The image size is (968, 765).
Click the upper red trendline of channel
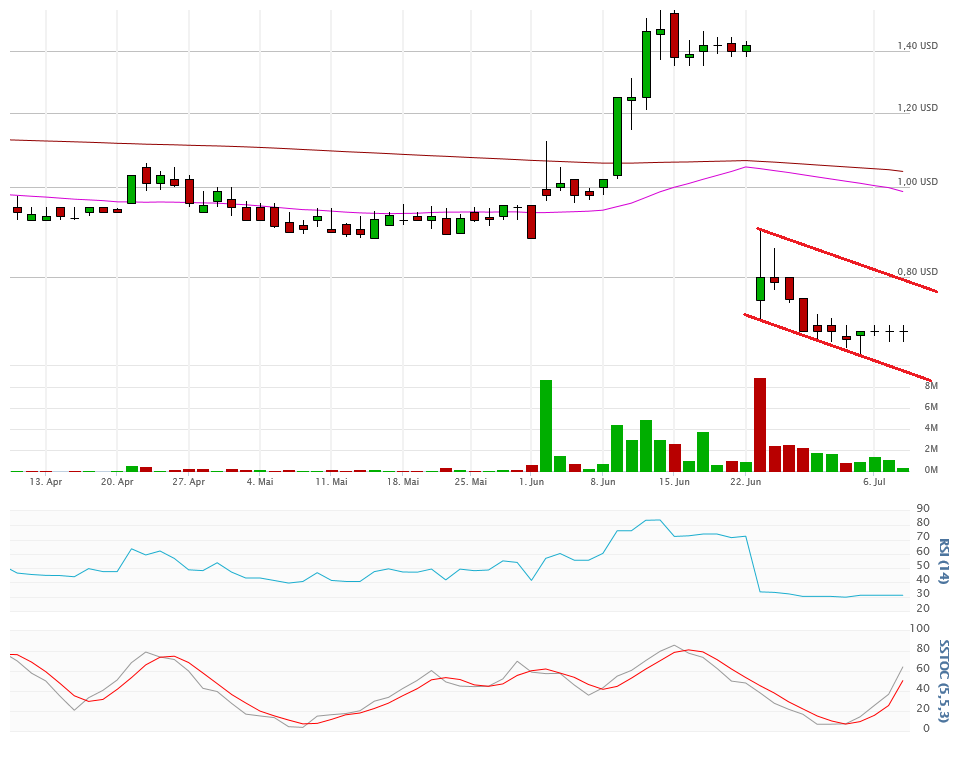[x=848, y=260]
